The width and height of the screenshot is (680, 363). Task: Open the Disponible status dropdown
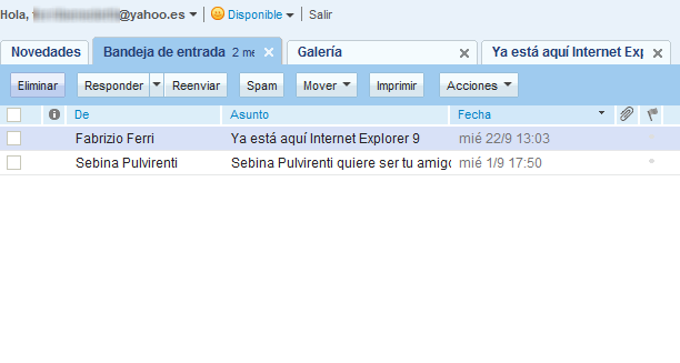tap(290, 16)
